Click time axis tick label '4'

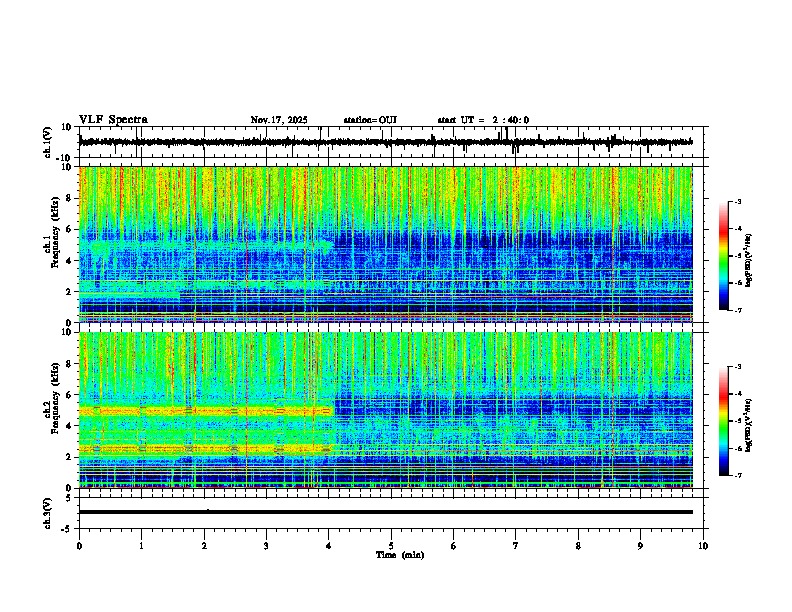click(x=329, y=546)
